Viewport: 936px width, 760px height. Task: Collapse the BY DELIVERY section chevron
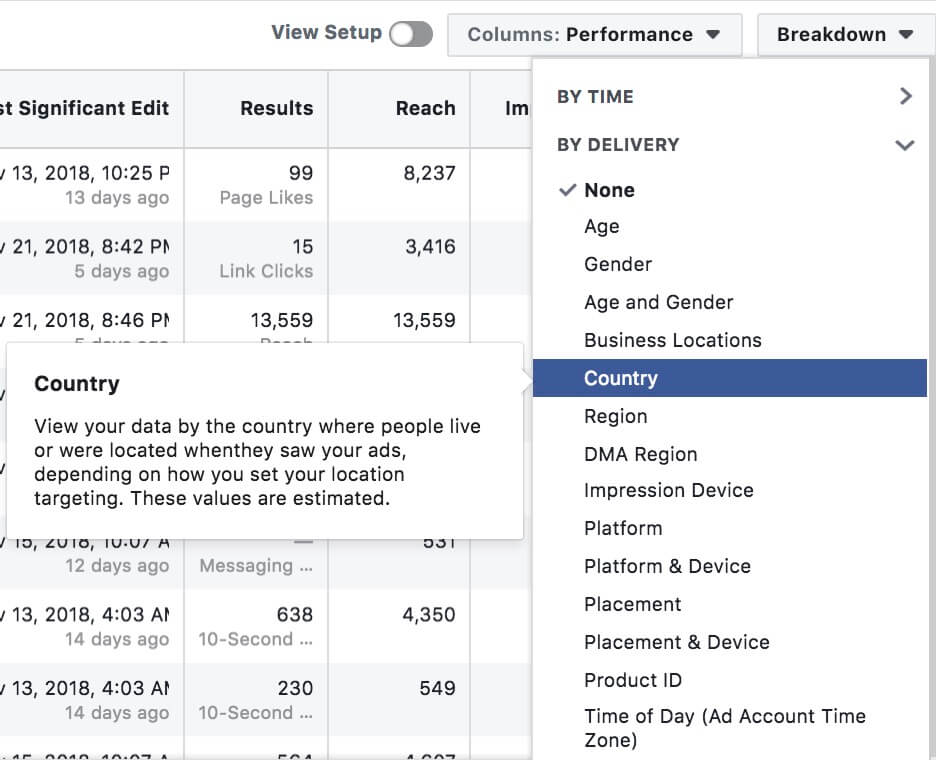pyautogui.click(x=905, y=145)
